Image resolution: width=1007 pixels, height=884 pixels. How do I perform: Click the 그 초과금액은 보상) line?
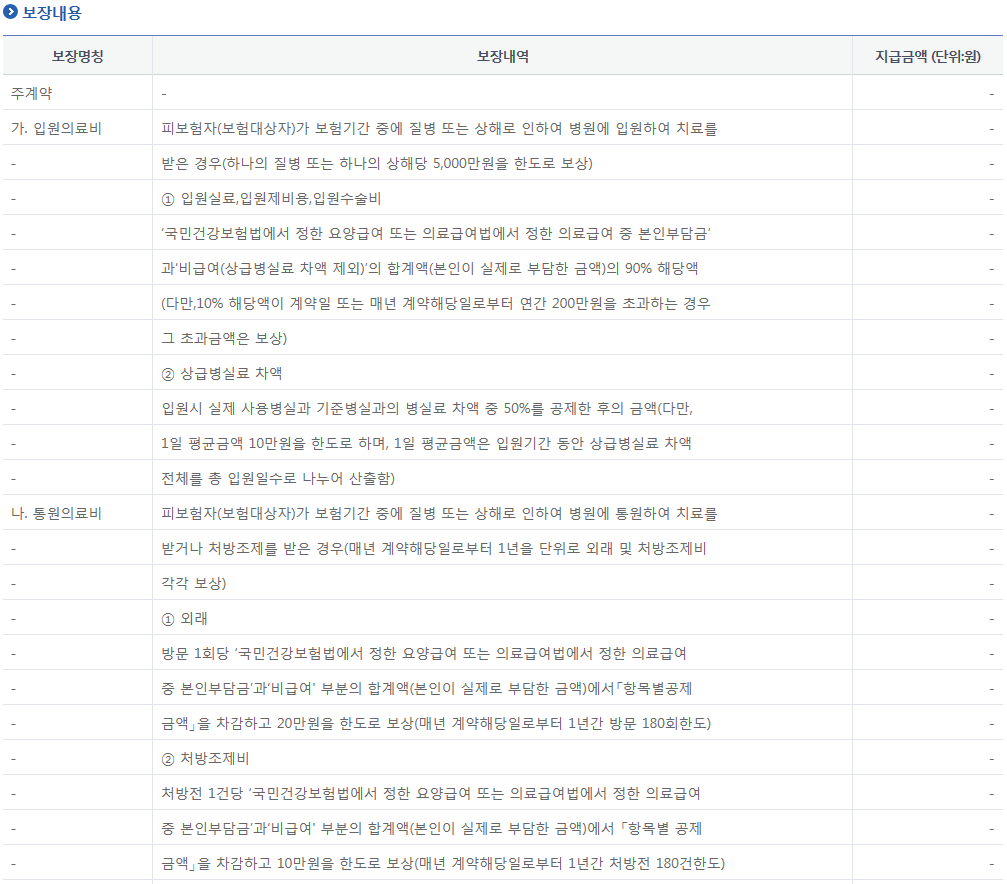tap(224, 338)
